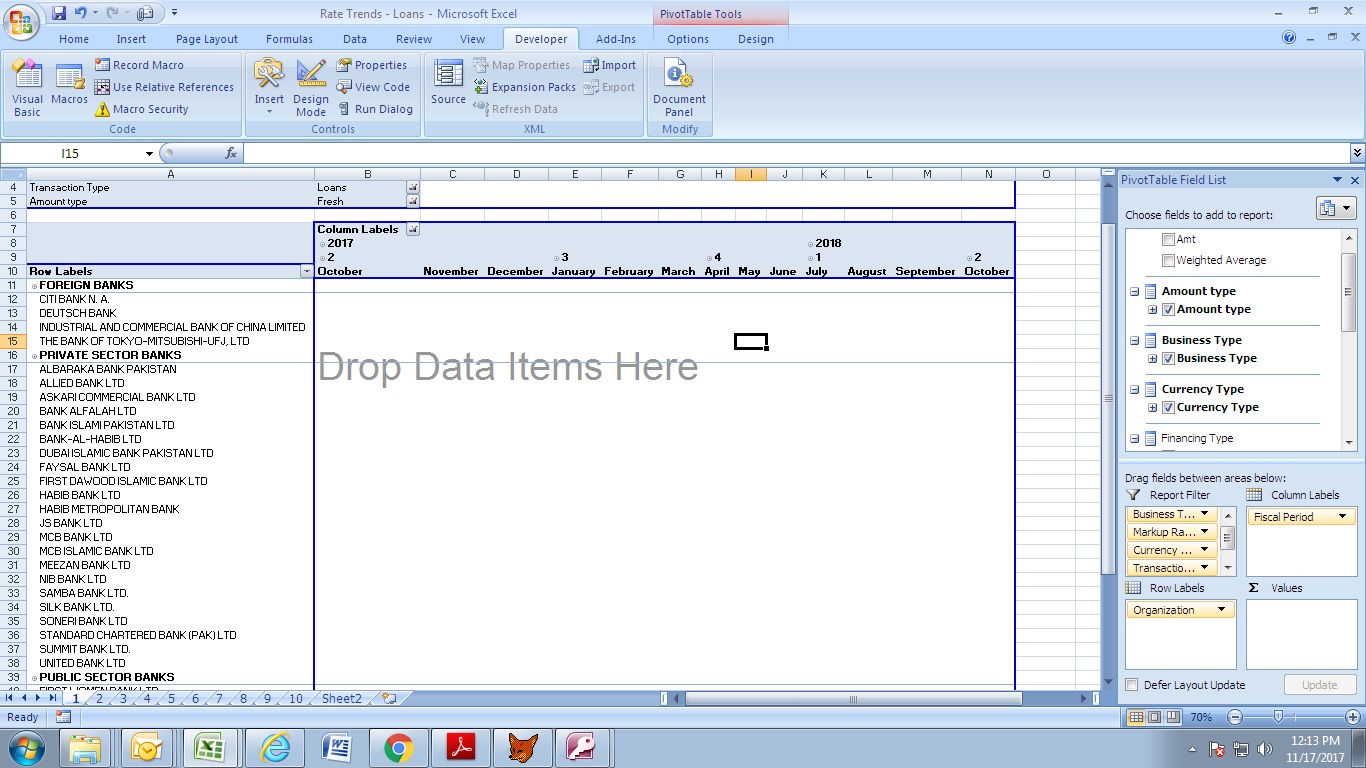Enable Defer Layout Update
The width and height of the screenshot is (1366, 768).
click(x=1132, y=685)
